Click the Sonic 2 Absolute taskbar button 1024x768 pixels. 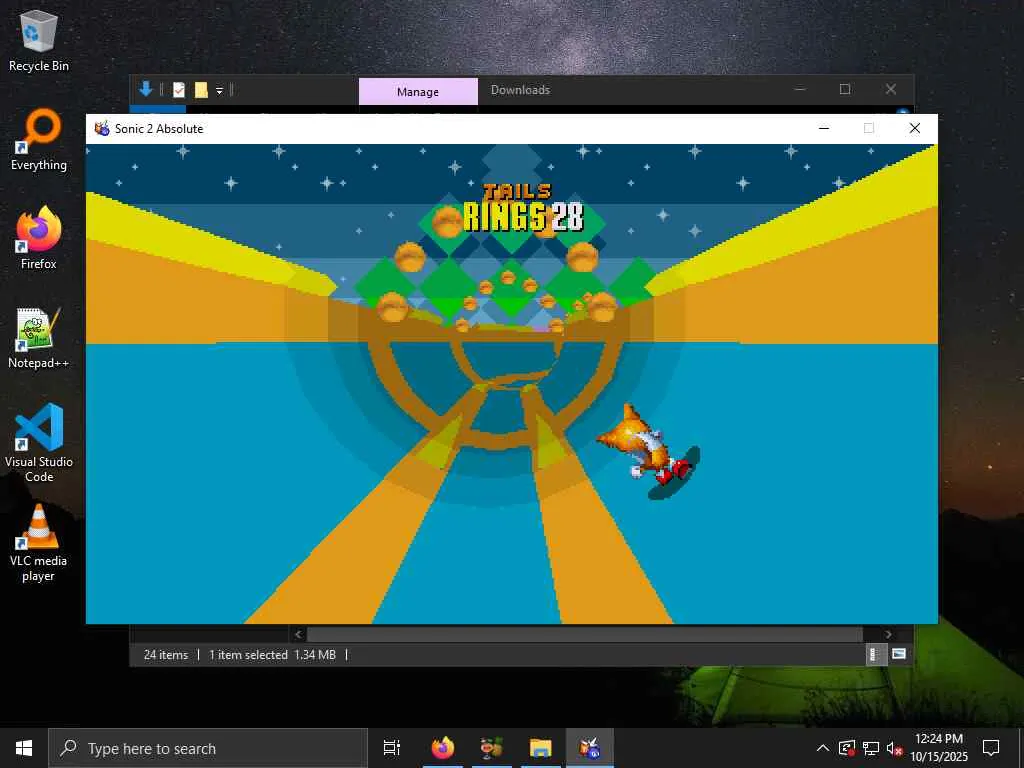pyautogui.click(x=590, y=748)
